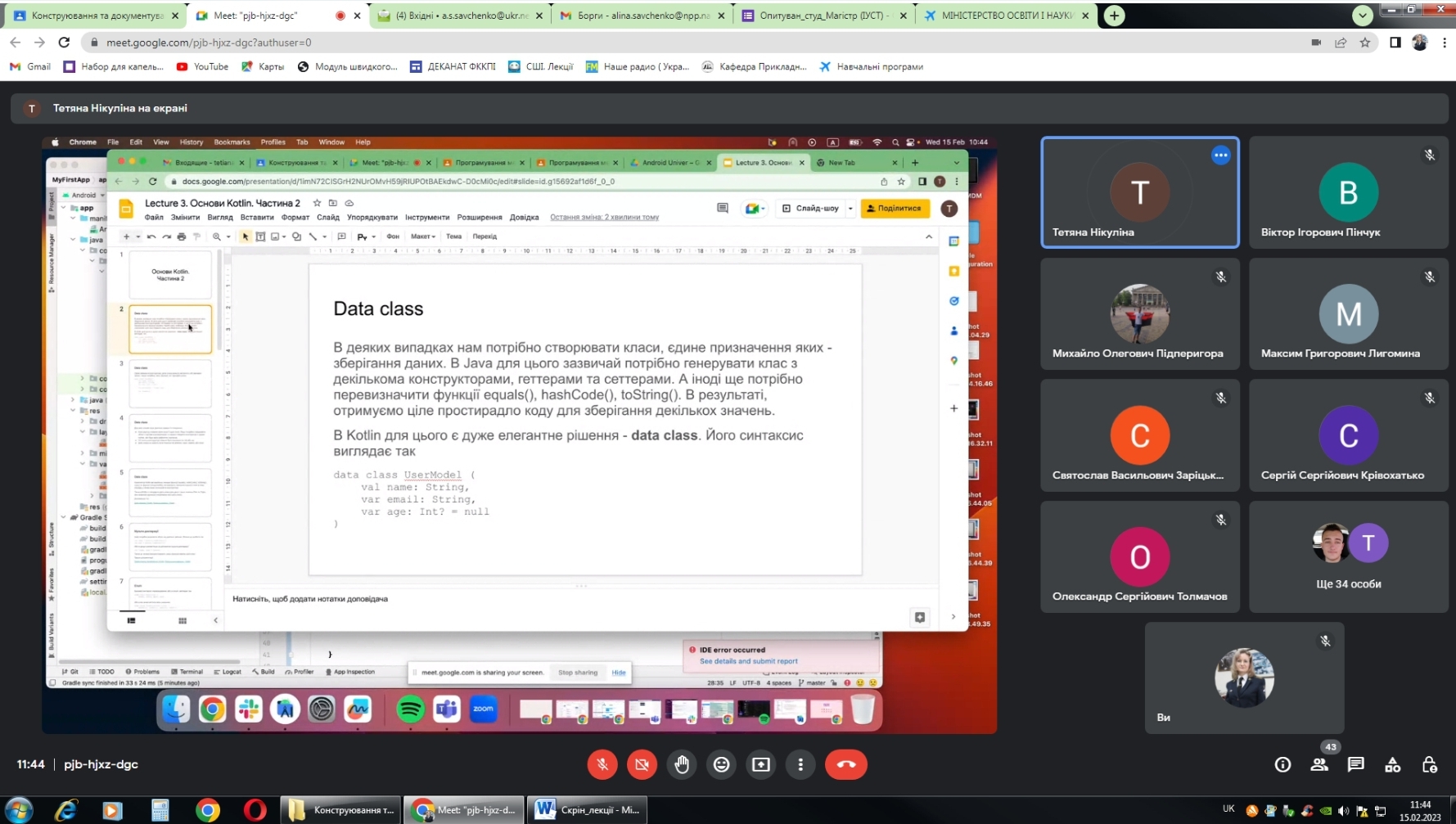Screen dimensions: 1456x824
Task: Open Calculator from taskbar
Action: 160,809
